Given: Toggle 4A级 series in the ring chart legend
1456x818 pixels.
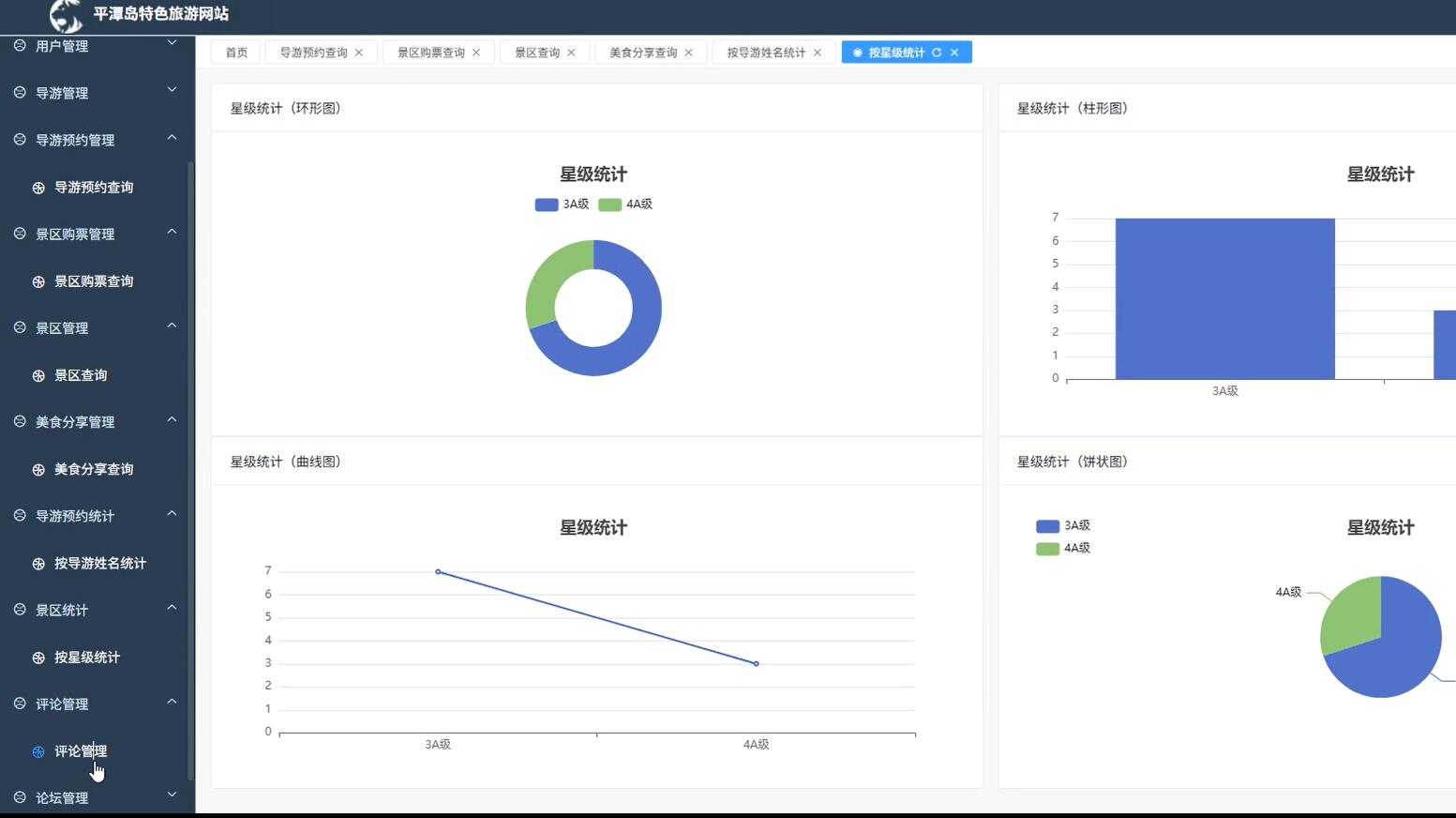Looking at the screenshot, I should [625, 204].
